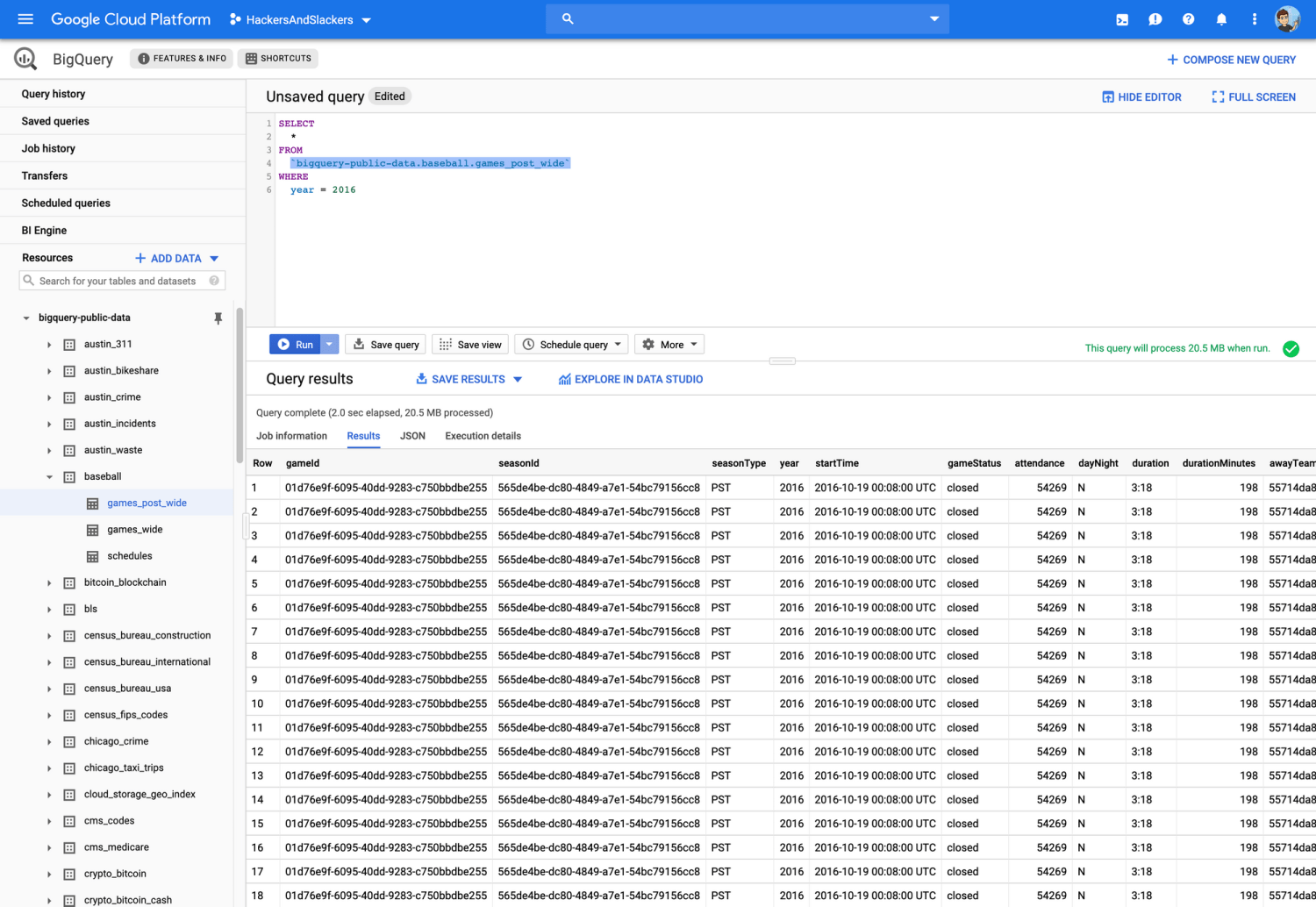The height and width of the screenshot is (907, 1316).
Task: Open the vertical dots settings menu
Action: pos(1255,19)
